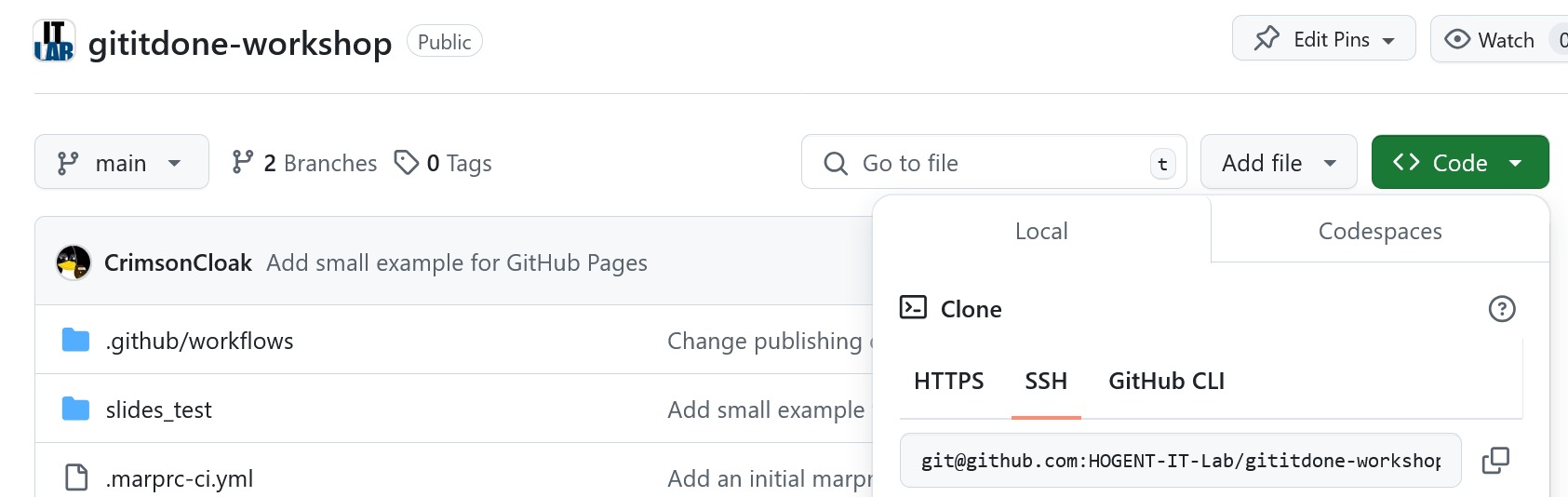Click the Watch button label
Viewport: 1568px width, 497px height.
click(1506, 40)
